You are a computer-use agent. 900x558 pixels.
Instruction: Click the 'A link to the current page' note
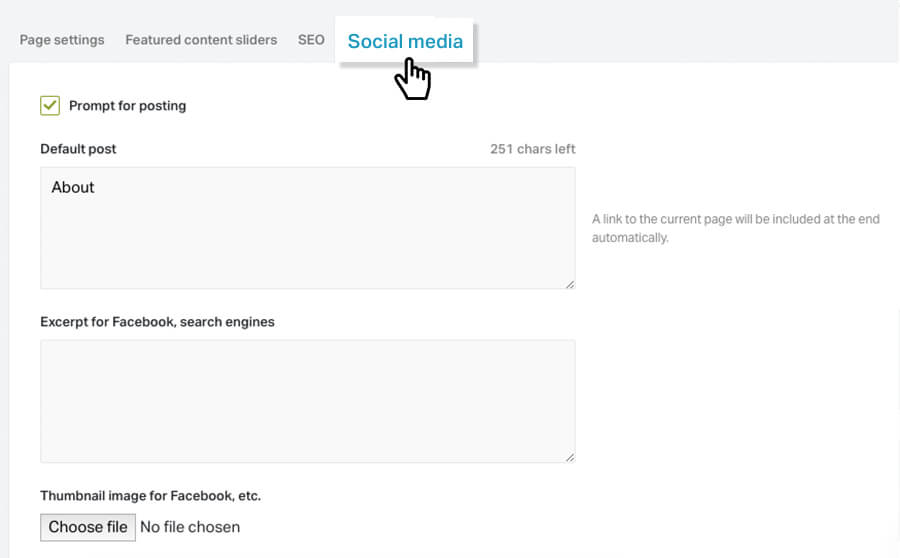735,219
